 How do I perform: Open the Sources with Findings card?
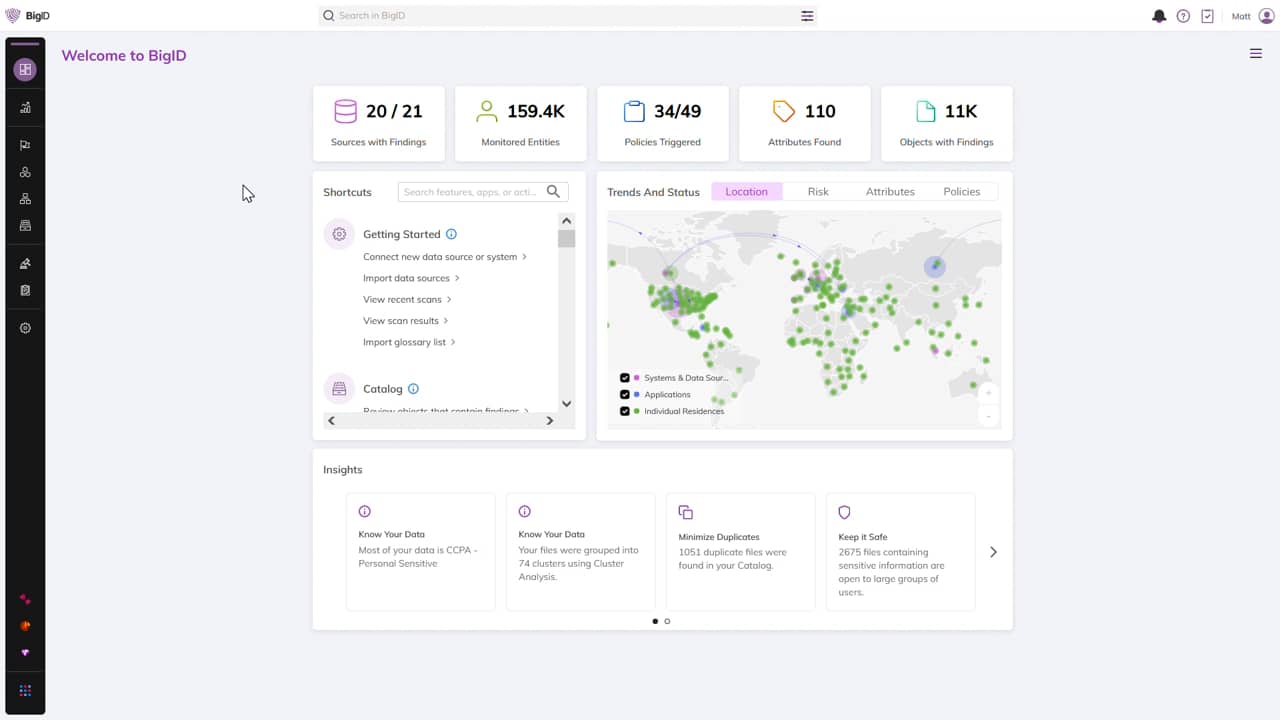[x=379, y=123]
